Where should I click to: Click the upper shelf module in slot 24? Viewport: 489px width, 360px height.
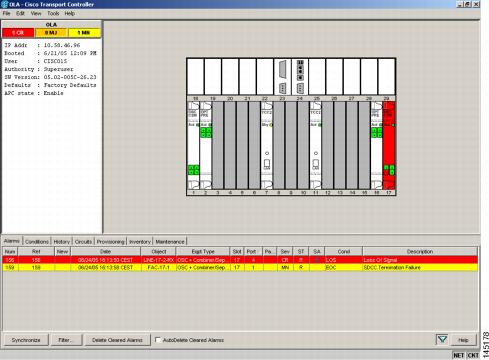tap(300, 77)
